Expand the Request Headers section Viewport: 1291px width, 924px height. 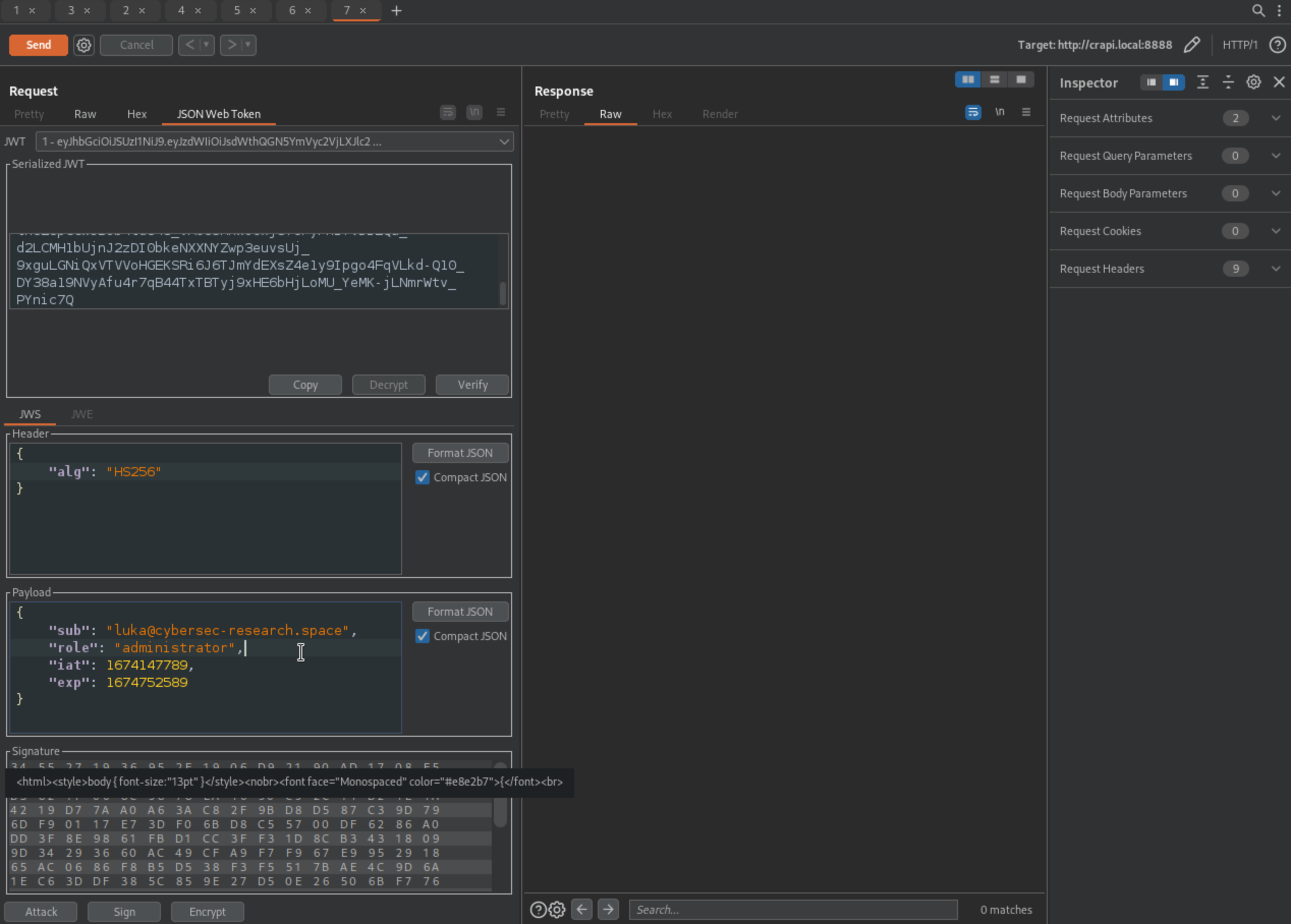[x=1276, y=269]
